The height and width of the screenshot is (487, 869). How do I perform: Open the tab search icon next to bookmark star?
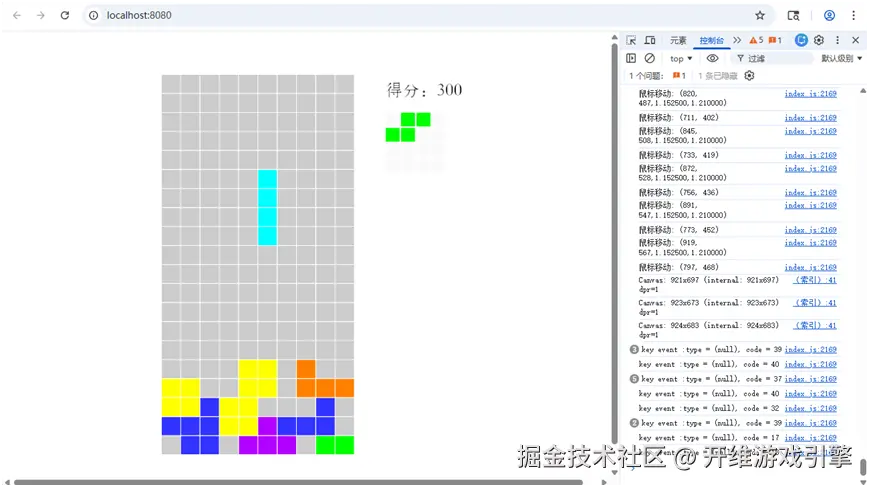coord(794,16)
